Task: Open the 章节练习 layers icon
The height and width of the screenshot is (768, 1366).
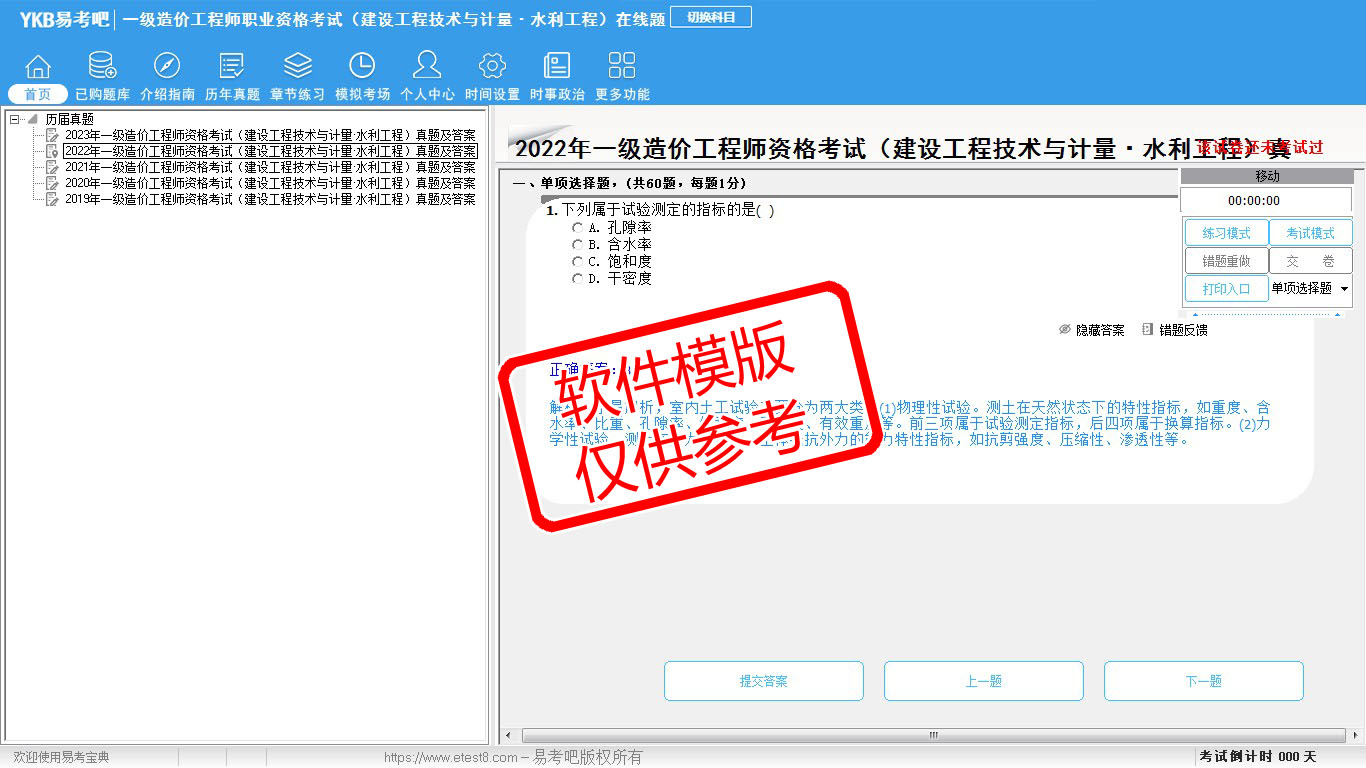Action: [x=297, y=67]
